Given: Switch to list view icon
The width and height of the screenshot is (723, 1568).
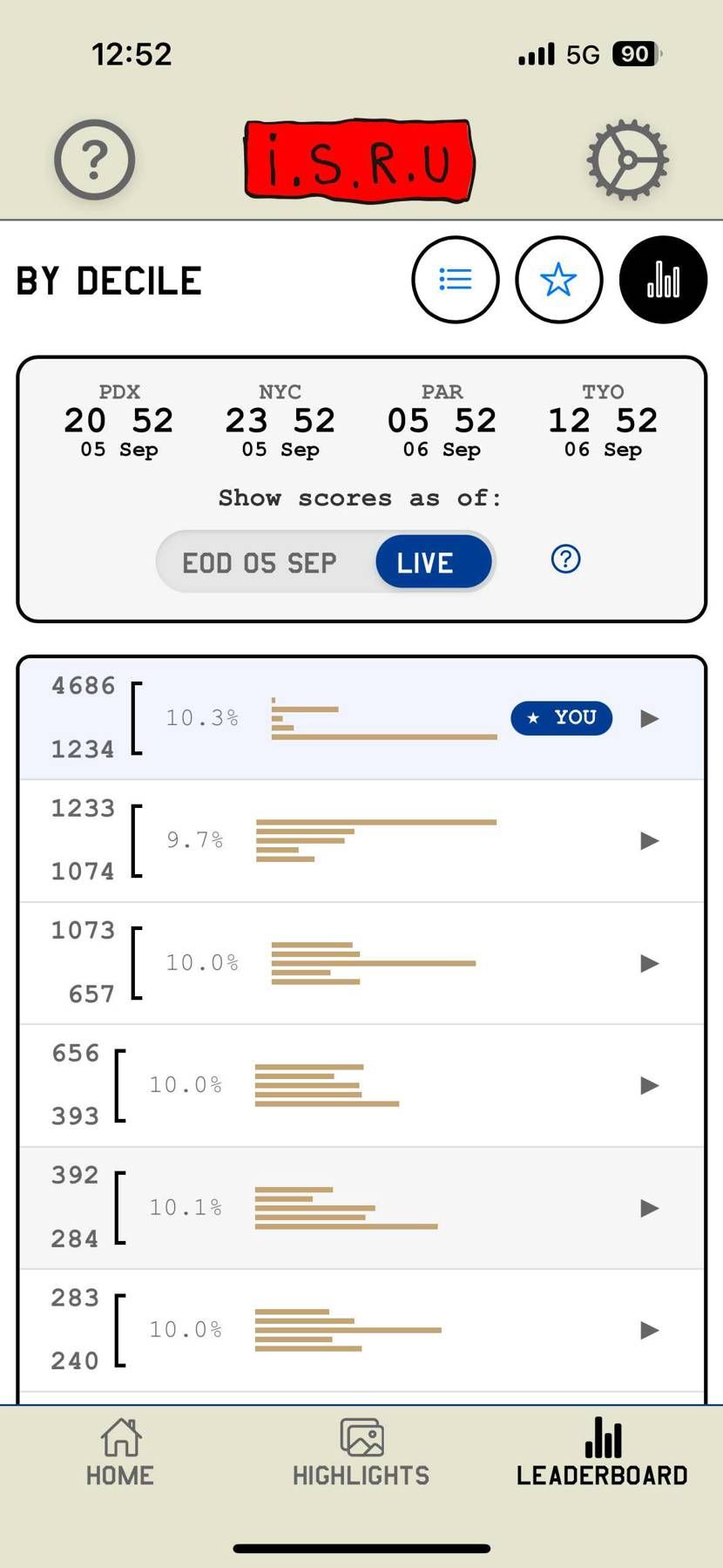Looking at the screenshot, I should [x=456, y=280].
